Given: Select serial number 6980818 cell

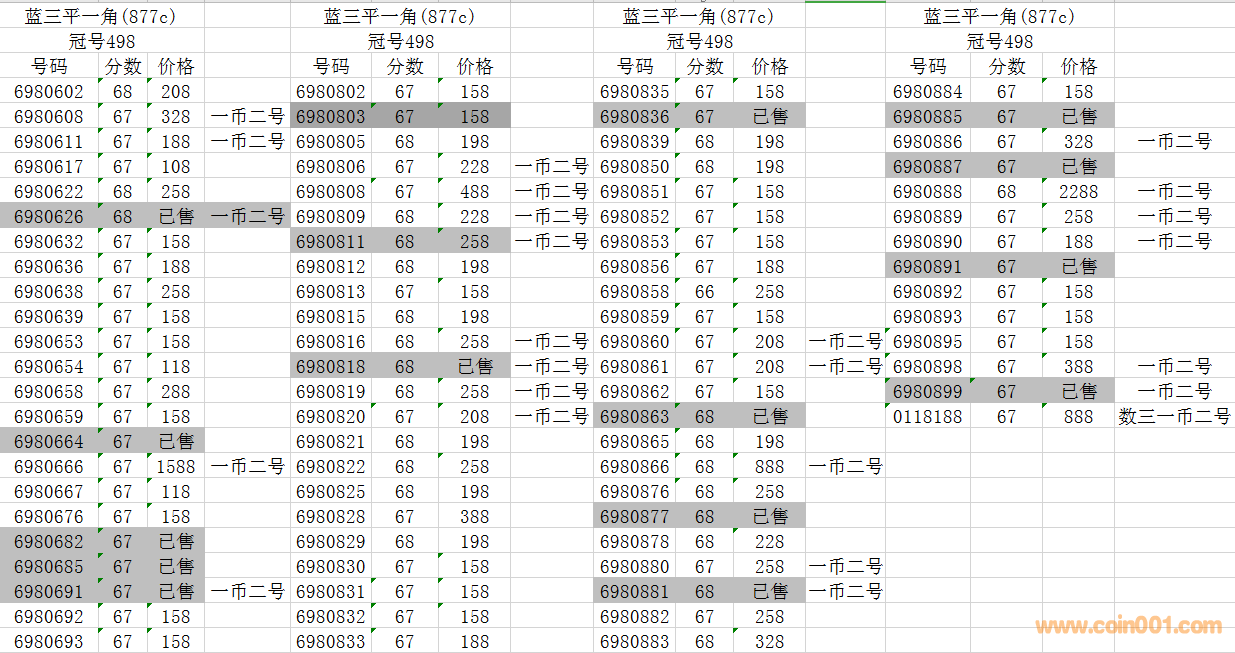Looking at the screenshot, I should click(331, 367).
